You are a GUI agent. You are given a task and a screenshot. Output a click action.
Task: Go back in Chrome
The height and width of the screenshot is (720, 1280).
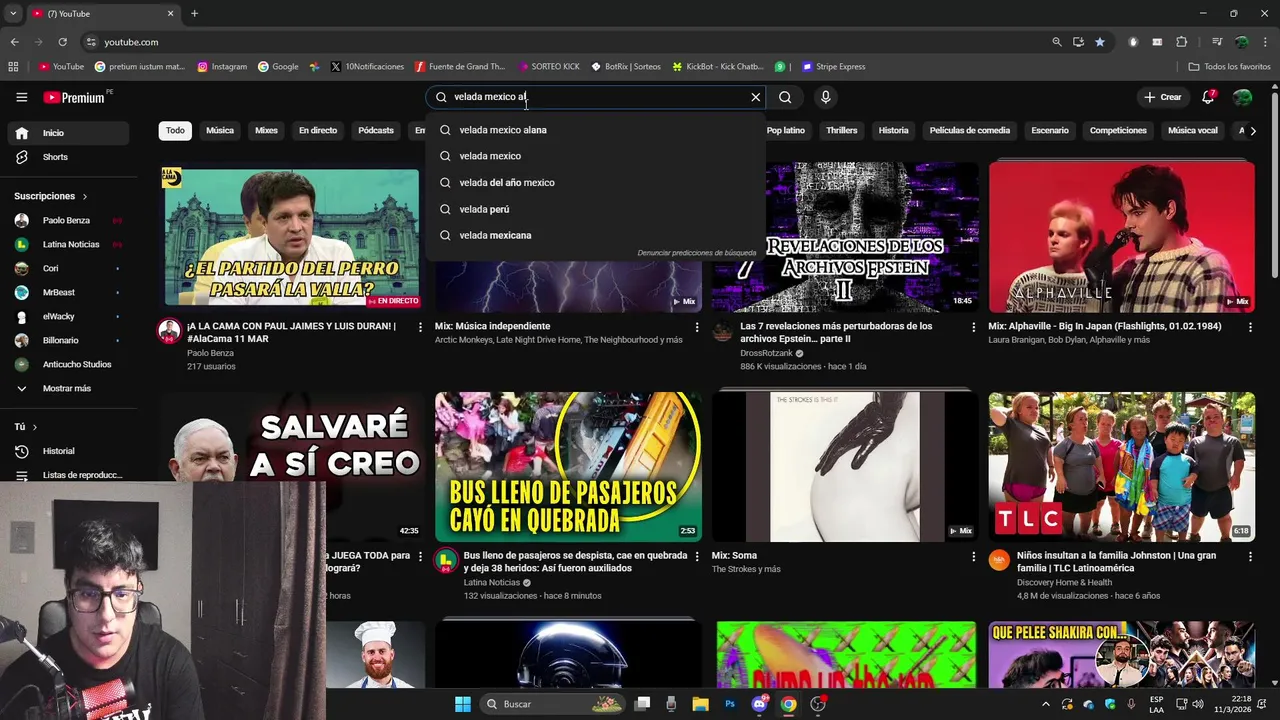coord(14,42)
